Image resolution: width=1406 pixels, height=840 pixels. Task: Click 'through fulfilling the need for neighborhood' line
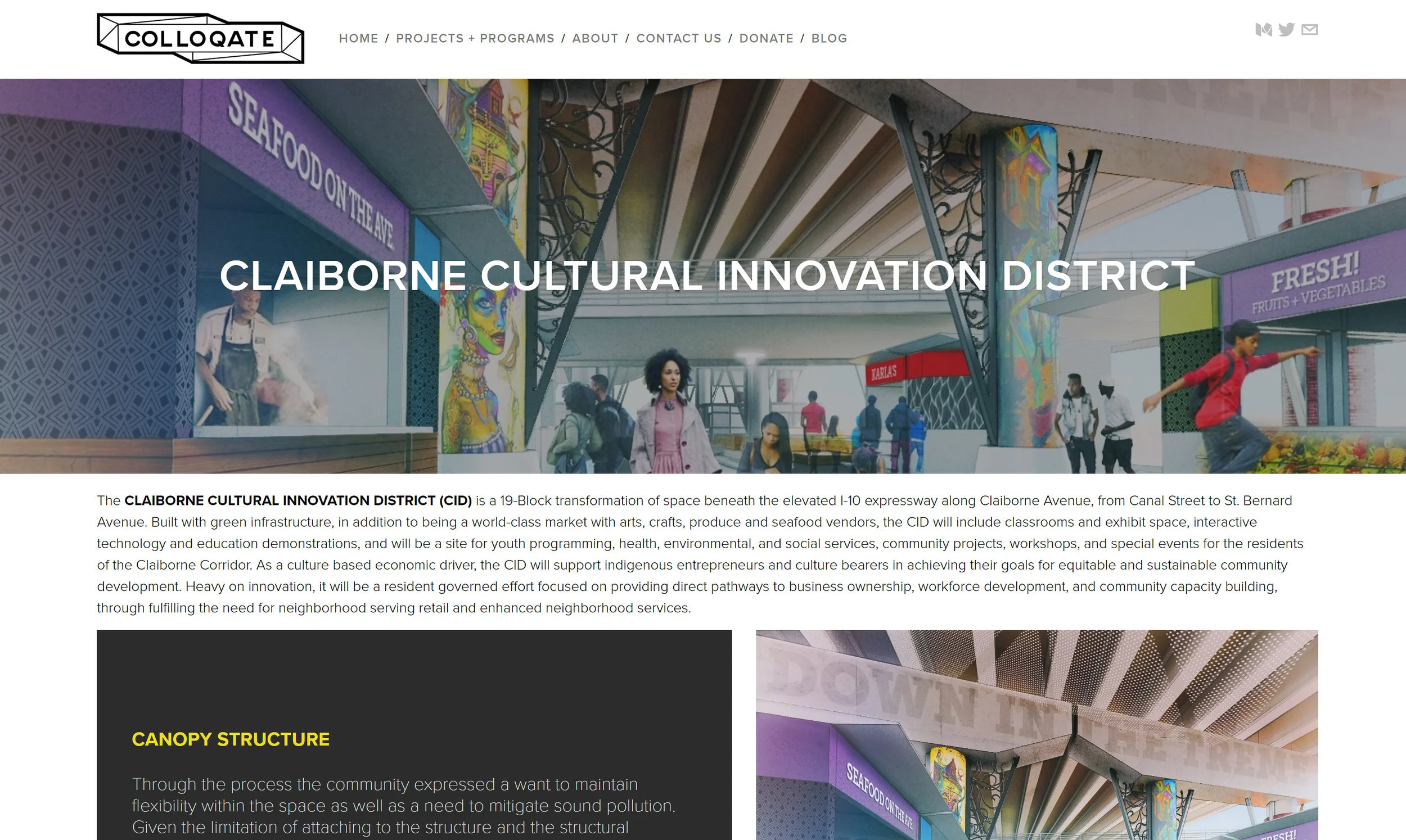(394, 608)
